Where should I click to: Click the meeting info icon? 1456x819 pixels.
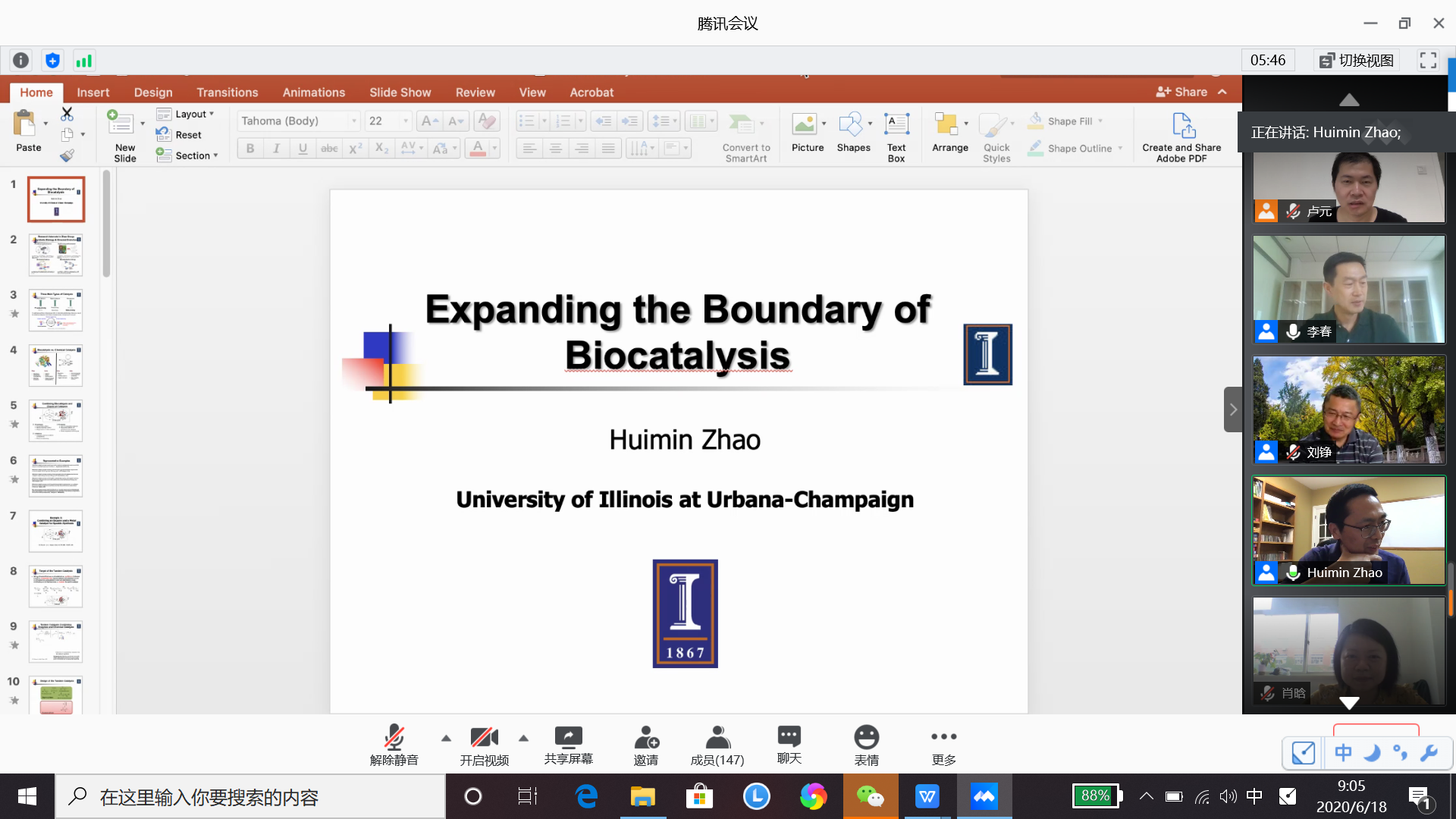(21, 61)
